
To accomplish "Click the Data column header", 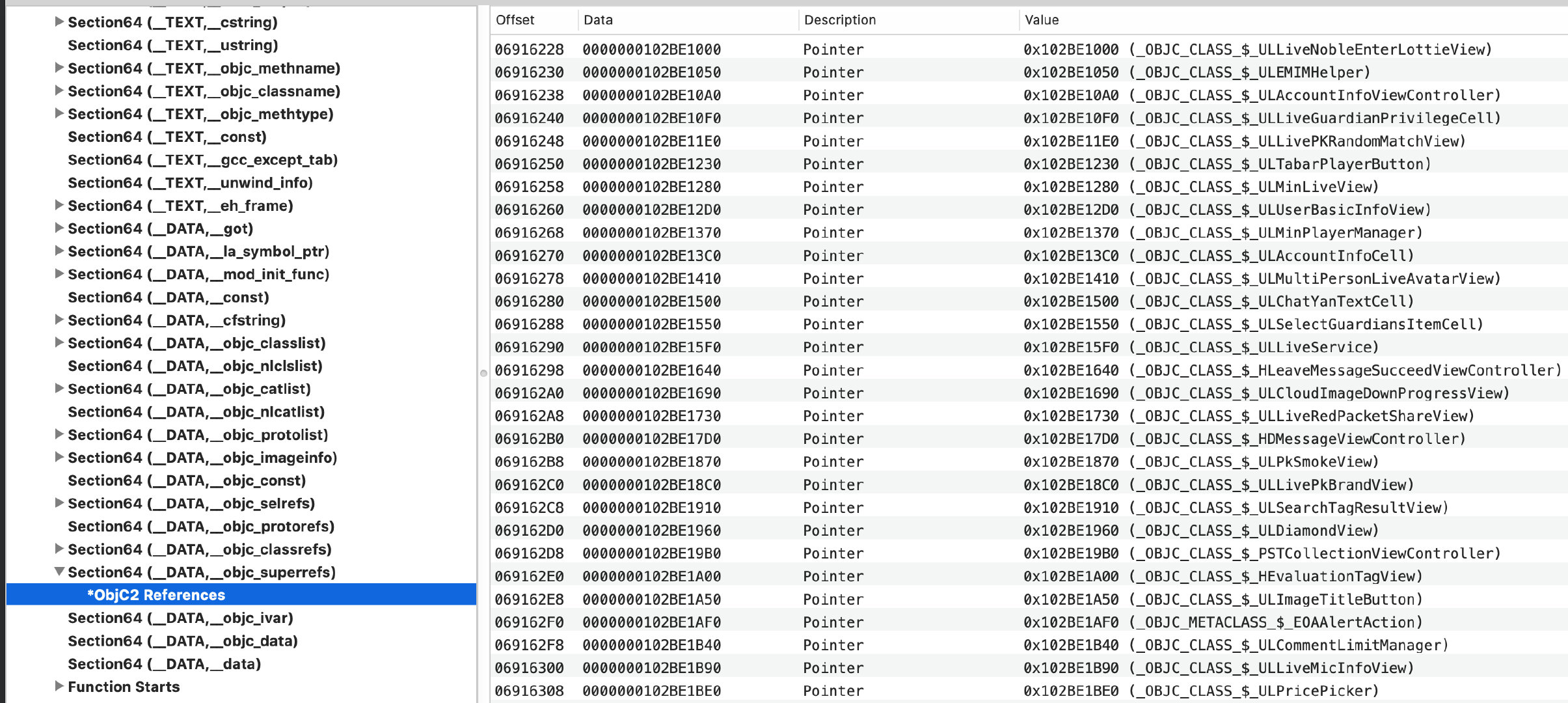I will pyautogui.click(x=598, y=20).
